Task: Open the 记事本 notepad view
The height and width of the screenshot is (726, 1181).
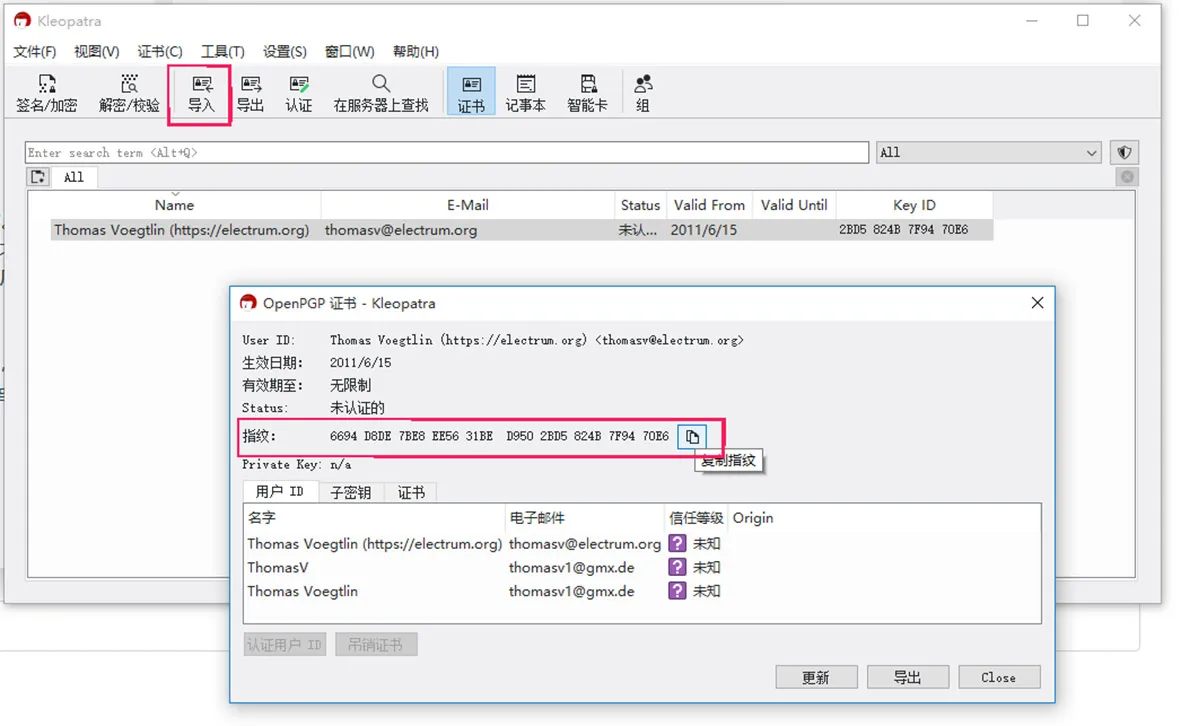Action: pyautogui.click(x=526, y=93)
